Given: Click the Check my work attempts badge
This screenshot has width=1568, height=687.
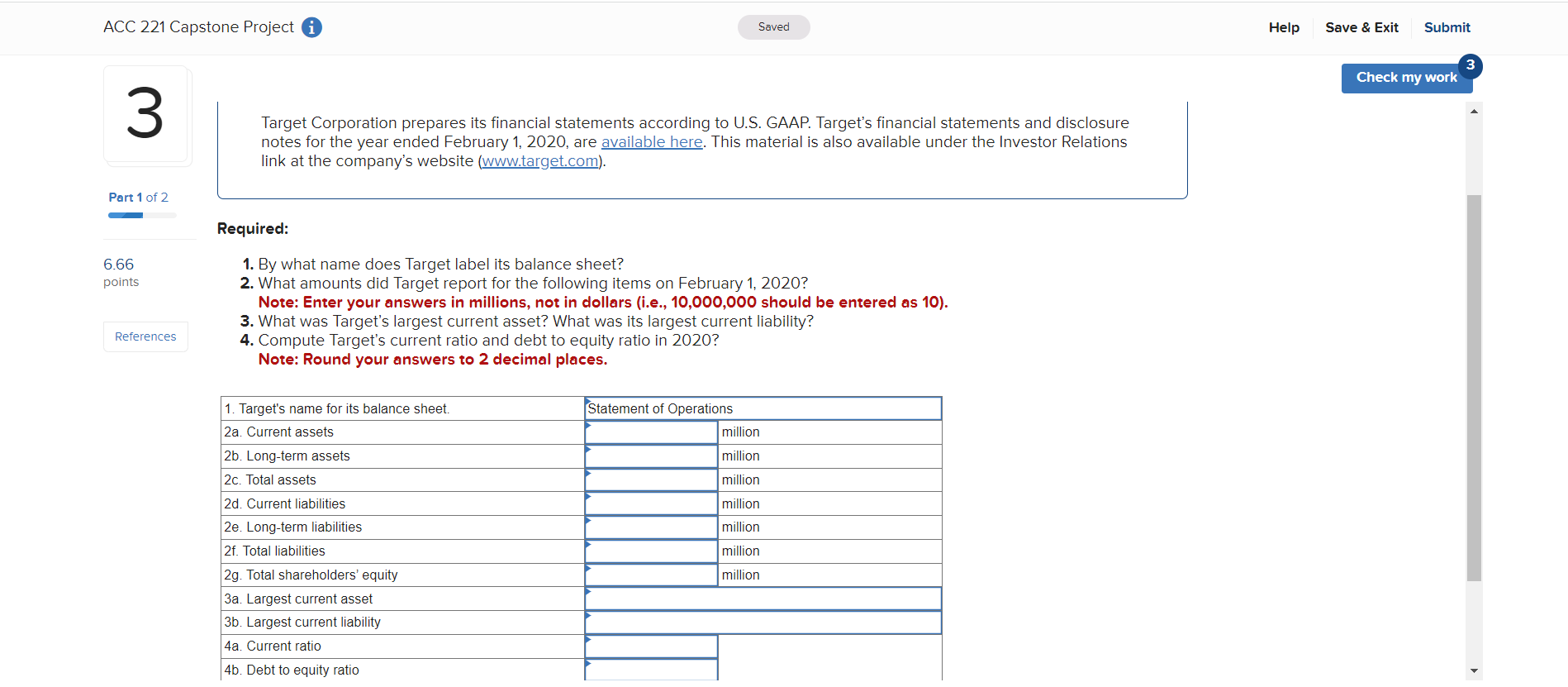Looking at the screenshot, I should [x=1470, y=65].
